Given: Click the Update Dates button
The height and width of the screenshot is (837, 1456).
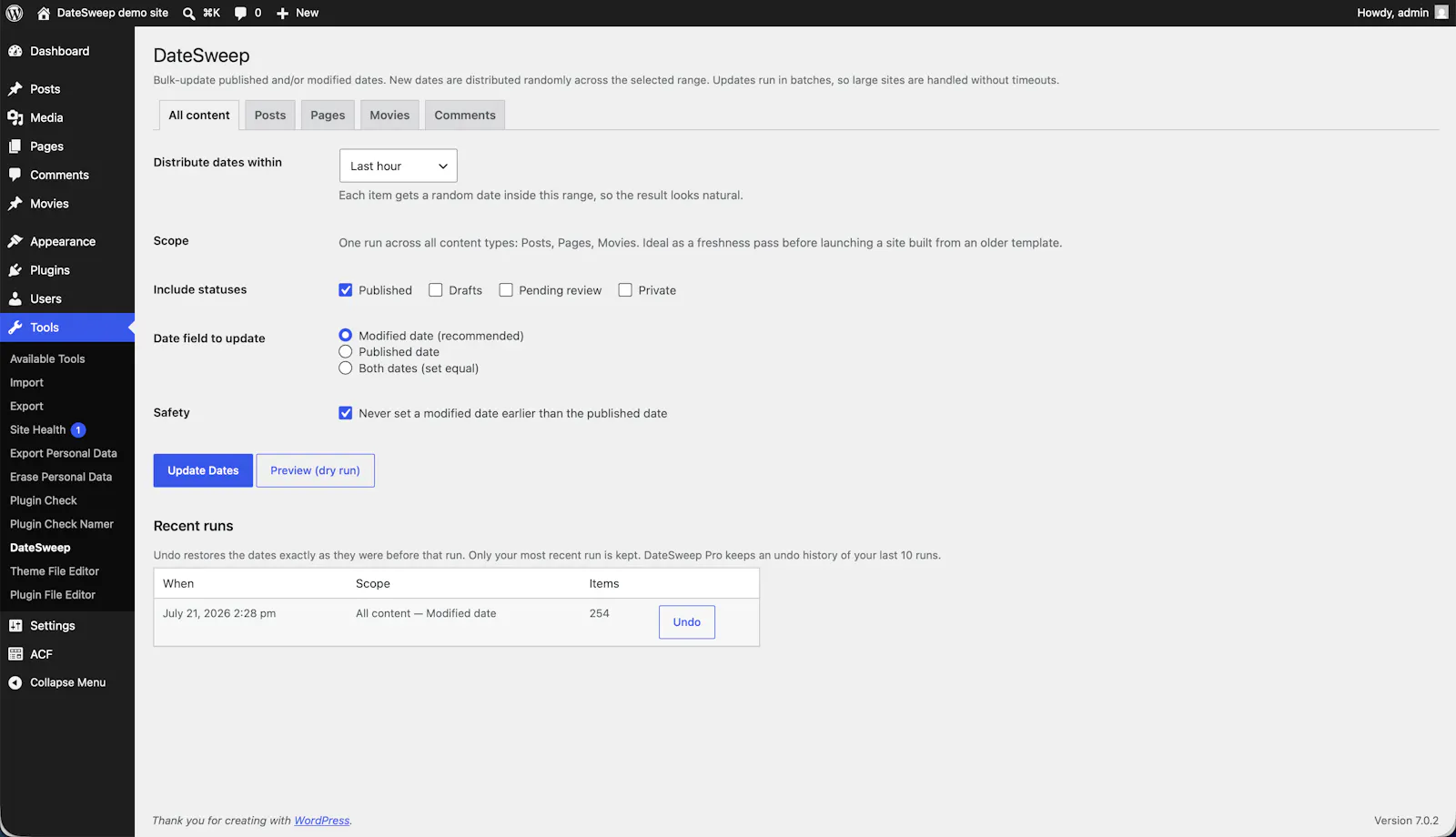Looking at the screenshot, I should [203, 470].
